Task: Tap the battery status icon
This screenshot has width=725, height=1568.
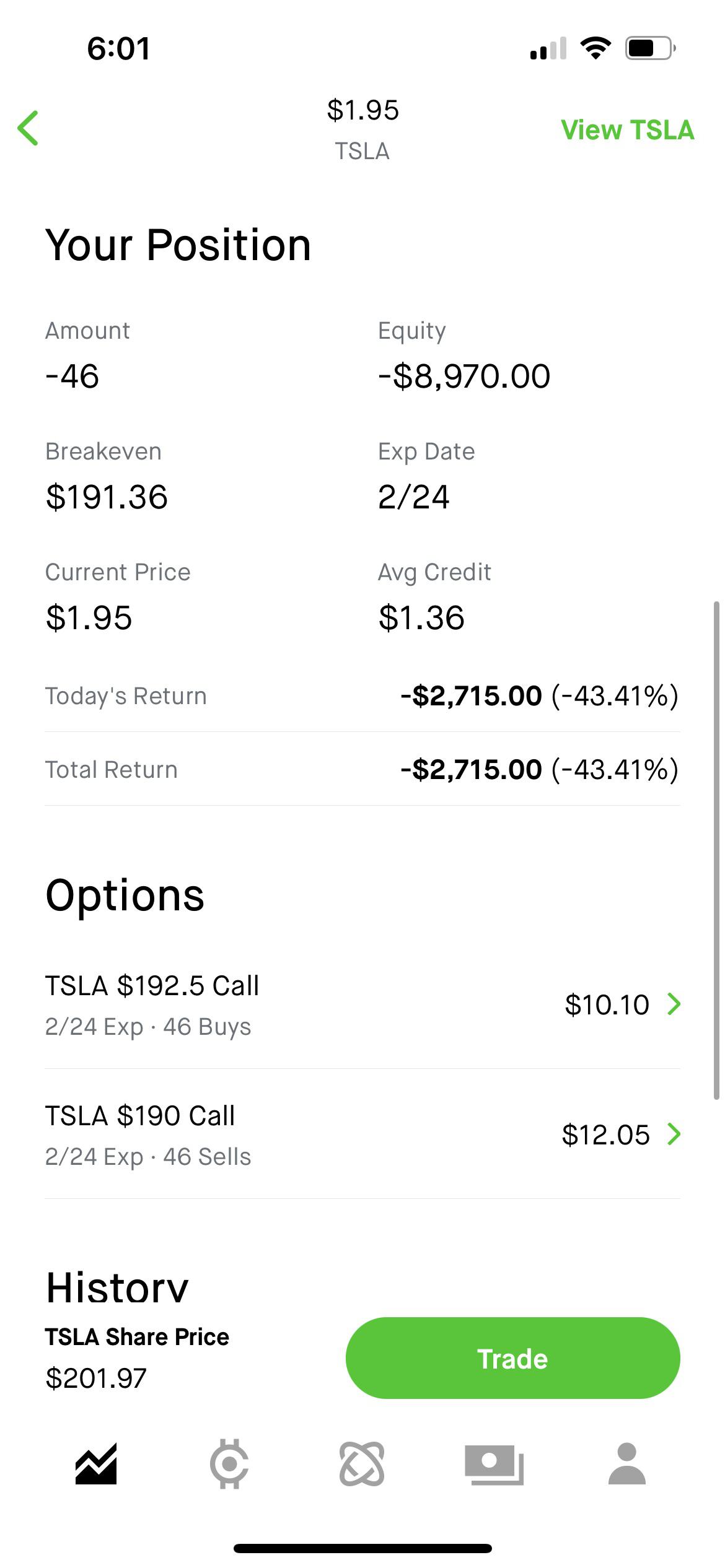Action: [650, 48]
